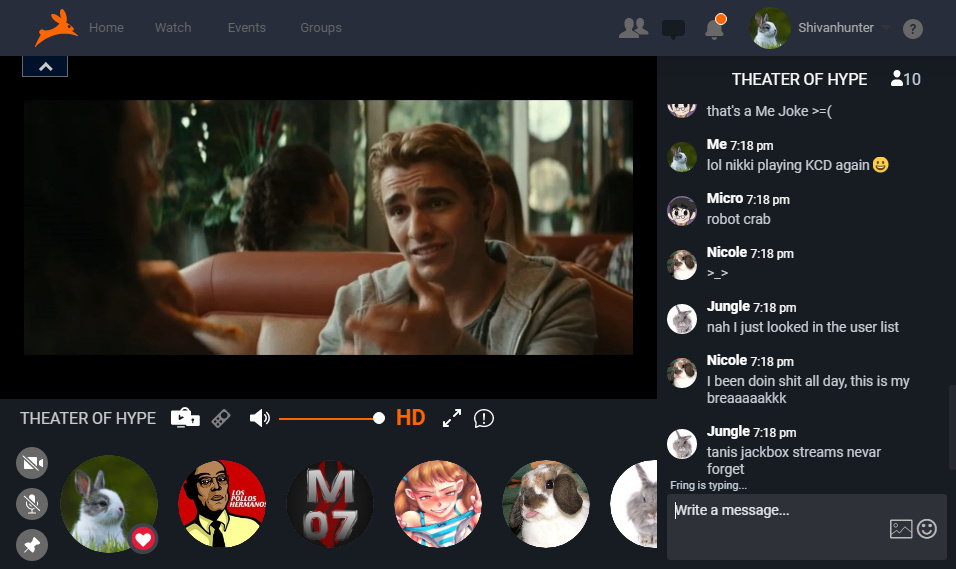Viewport: 956px width, 569px height.
Task: Select the white rabbit participant avatar with heart
Action: pyautogui.click(x=109, y=504)
